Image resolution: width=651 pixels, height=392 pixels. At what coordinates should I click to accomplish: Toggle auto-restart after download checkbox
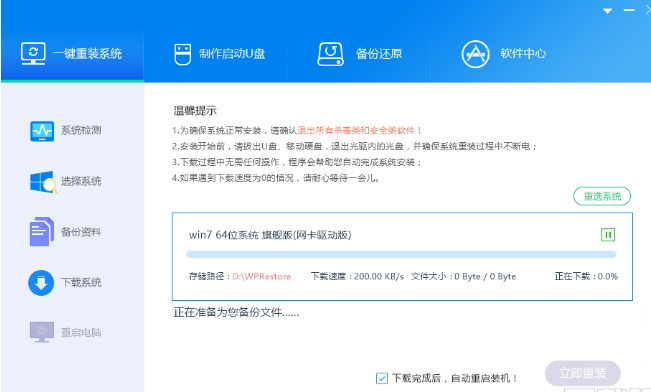(382, 378)
